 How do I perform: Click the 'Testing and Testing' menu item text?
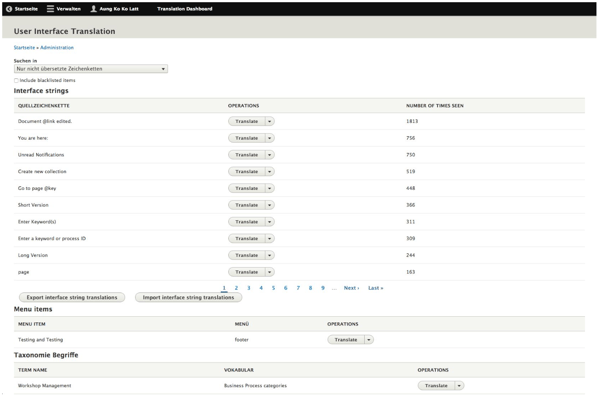click(40, 340)
